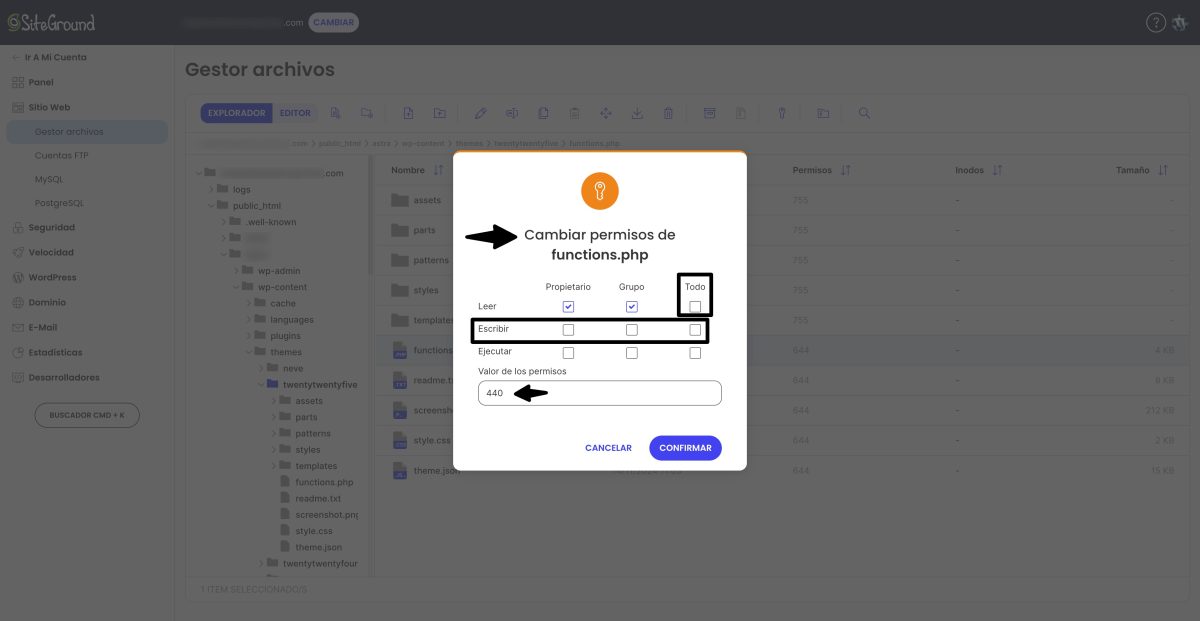Click the WordPress logo icon in sidebar
This screenshot has height=621, width=1200.
(18, 277)
